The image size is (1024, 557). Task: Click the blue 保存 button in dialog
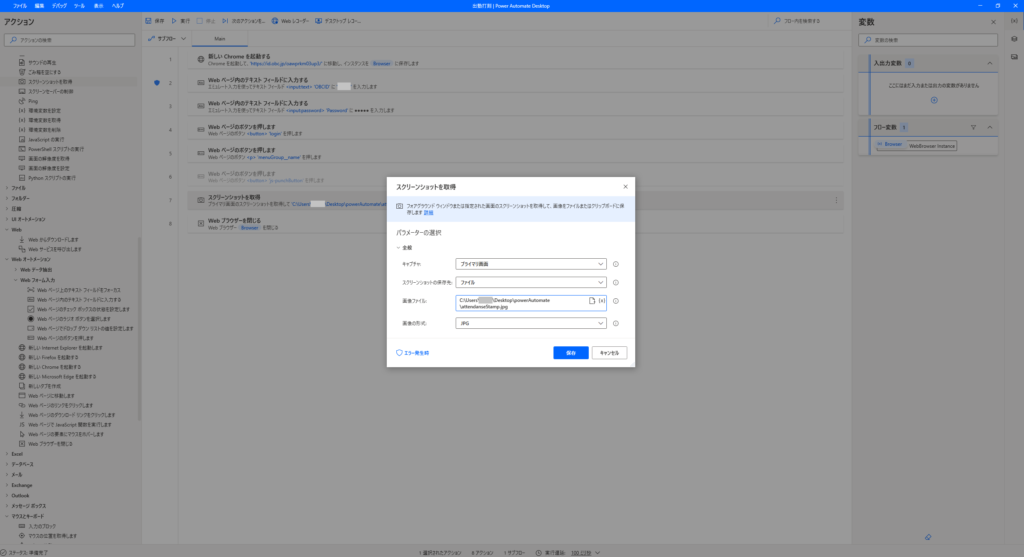tap(571, 353)
